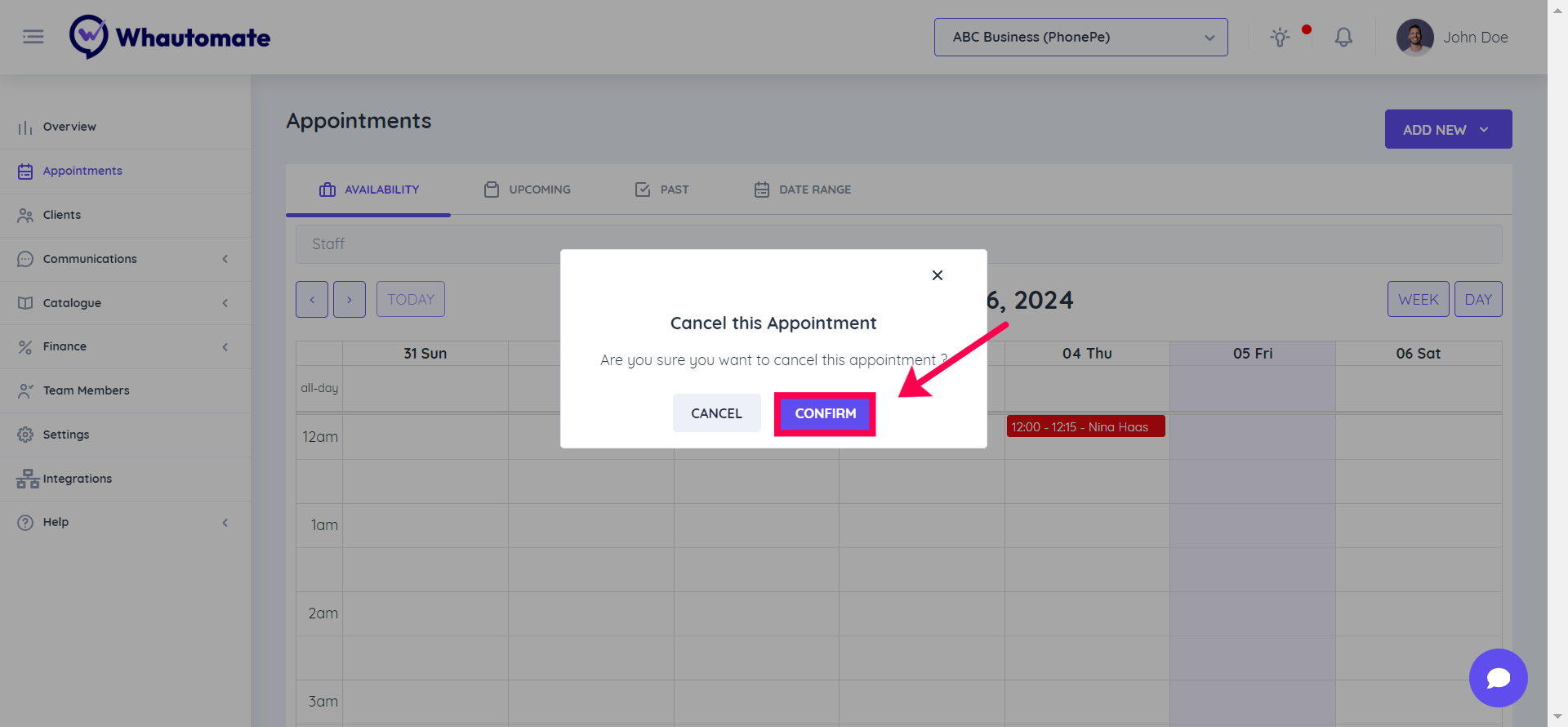Viewport: 1568px width, 727px height.
Task: Click the Whautomate logo
Action: 170,37
